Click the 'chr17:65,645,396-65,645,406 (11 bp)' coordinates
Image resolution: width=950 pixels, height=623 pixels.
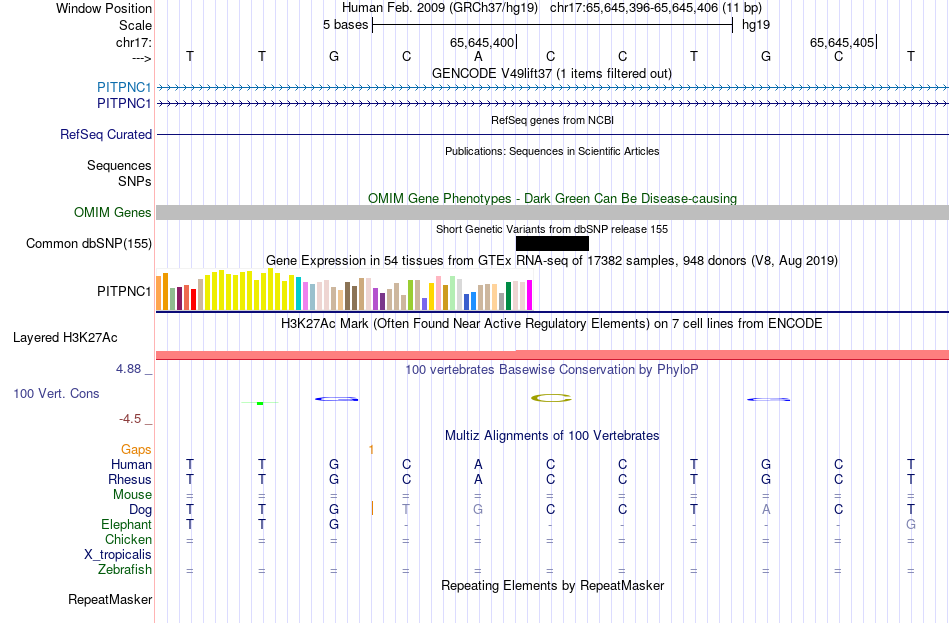tap(656, 8)
